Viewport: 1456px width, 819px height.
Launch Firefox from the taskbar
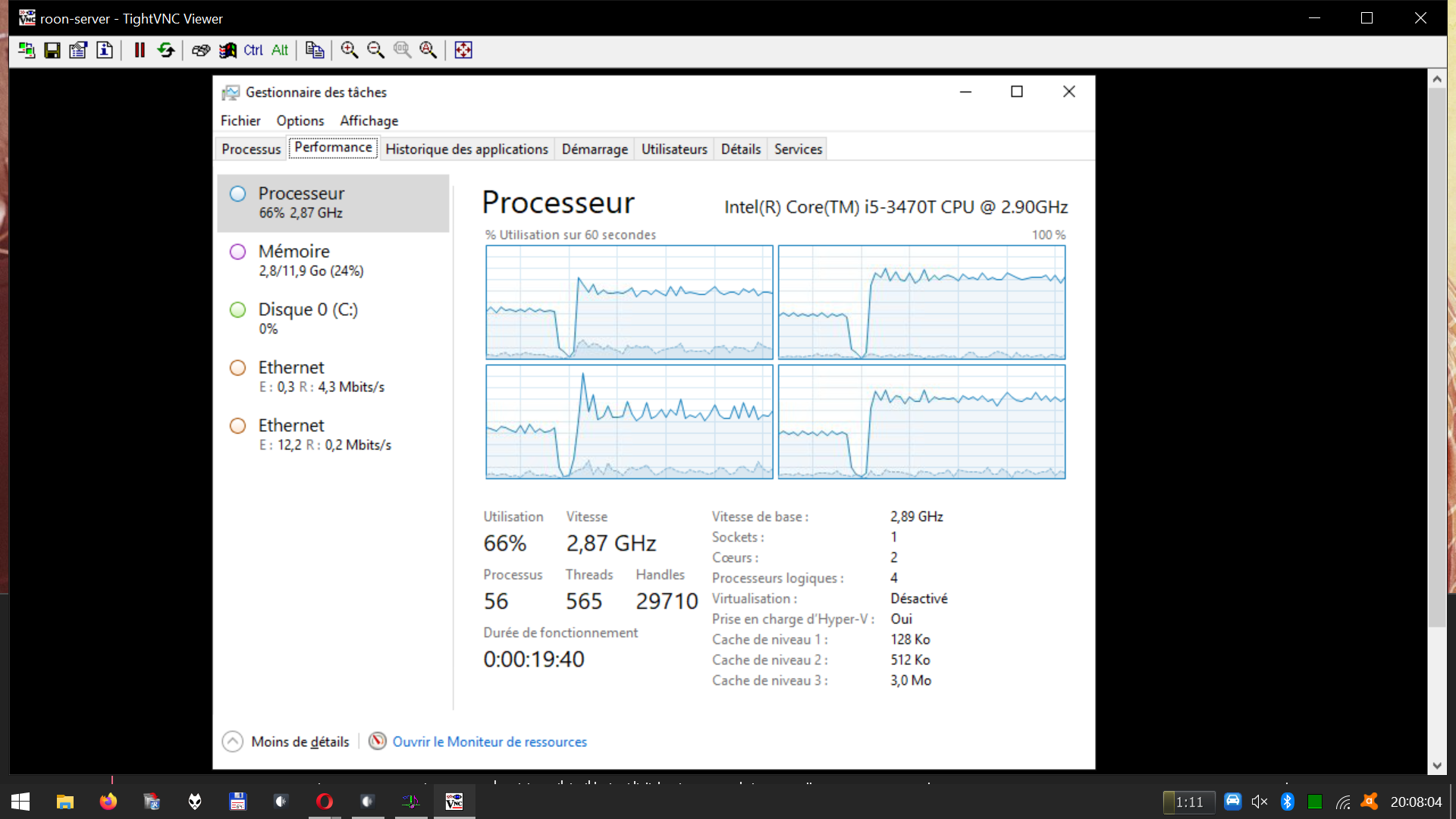108,802
